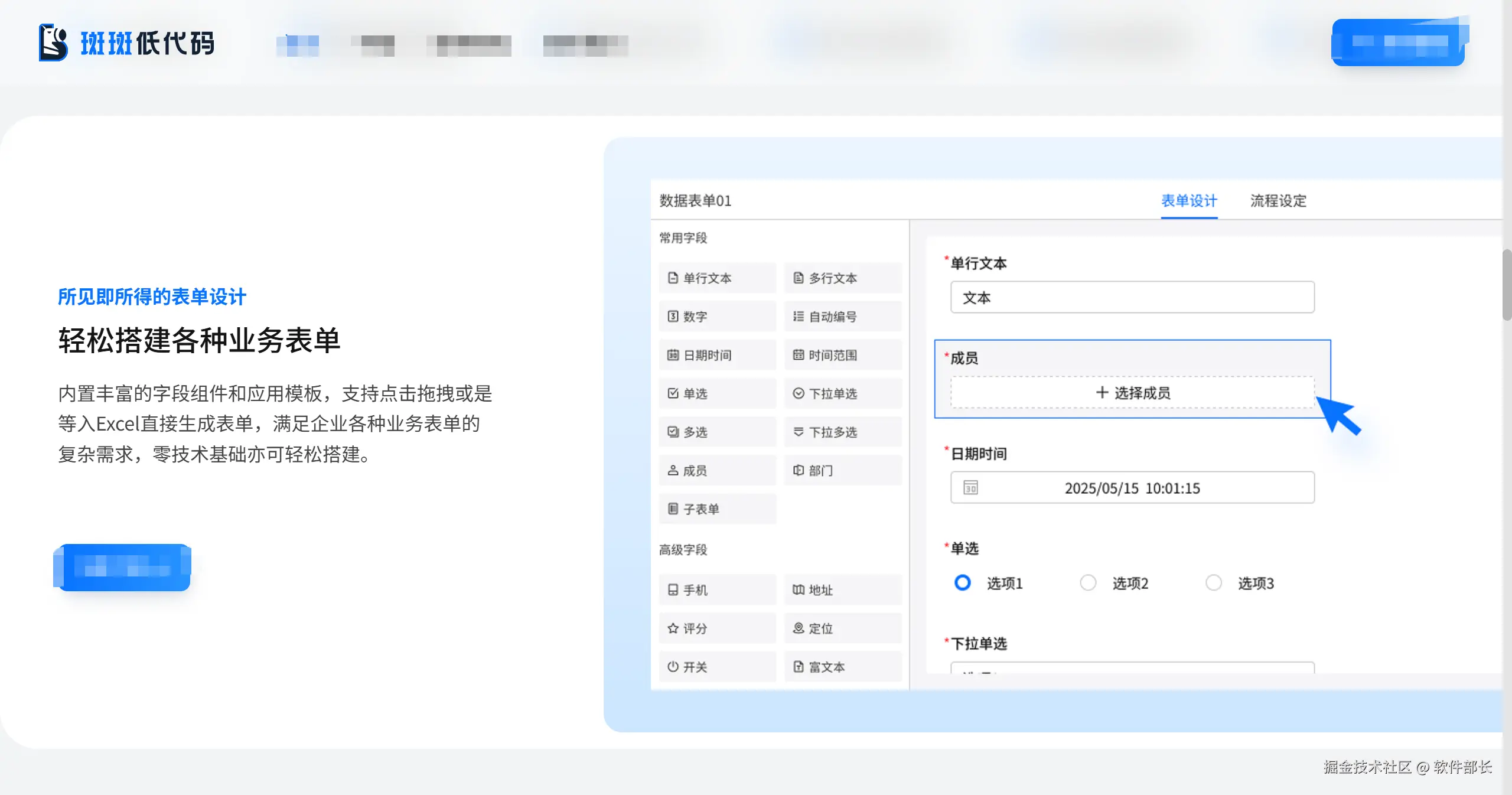Viewport: 1512px width, 795px height.
Task: Add the 下拉单选 dropdown field
Action: 843,393
